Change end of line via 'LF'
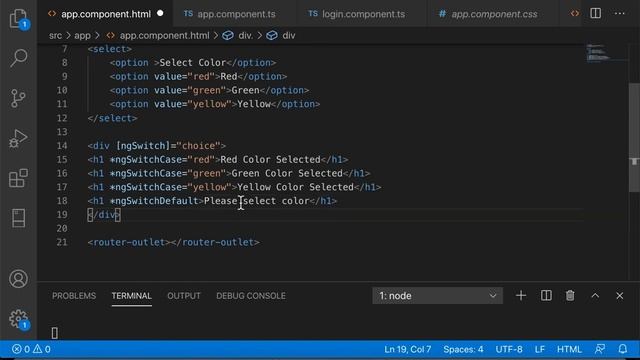This screenshot has width=640, height=360. [540, 349]
